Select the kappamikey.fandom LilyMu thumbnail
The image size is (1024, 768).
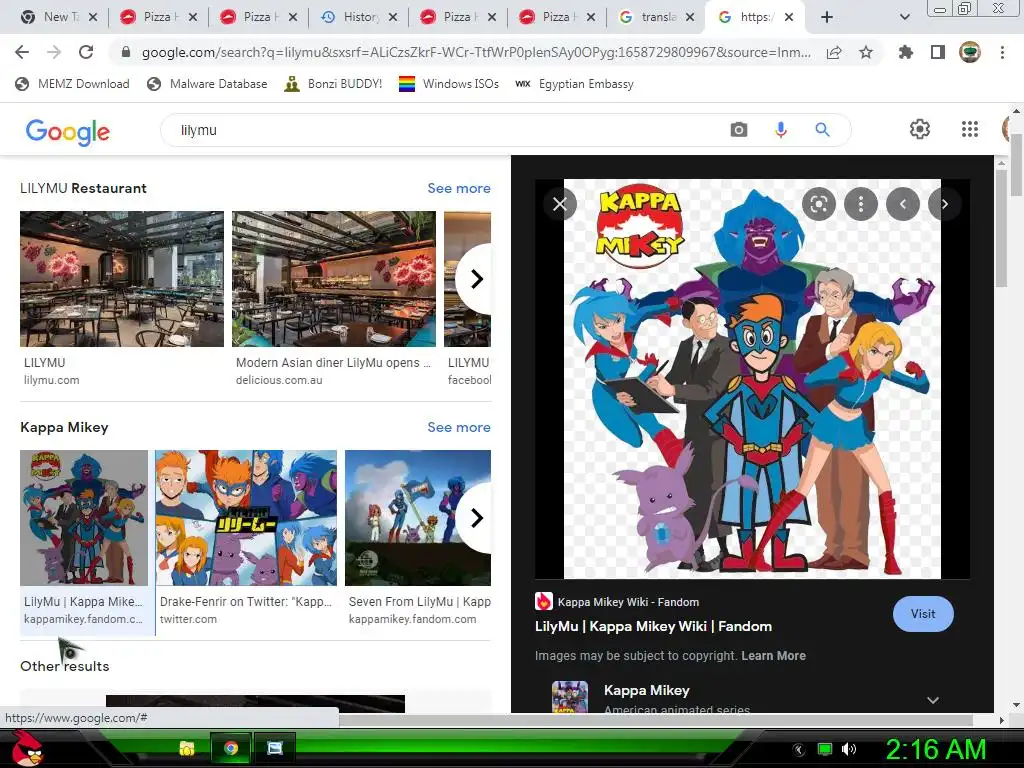coord(84,519)
